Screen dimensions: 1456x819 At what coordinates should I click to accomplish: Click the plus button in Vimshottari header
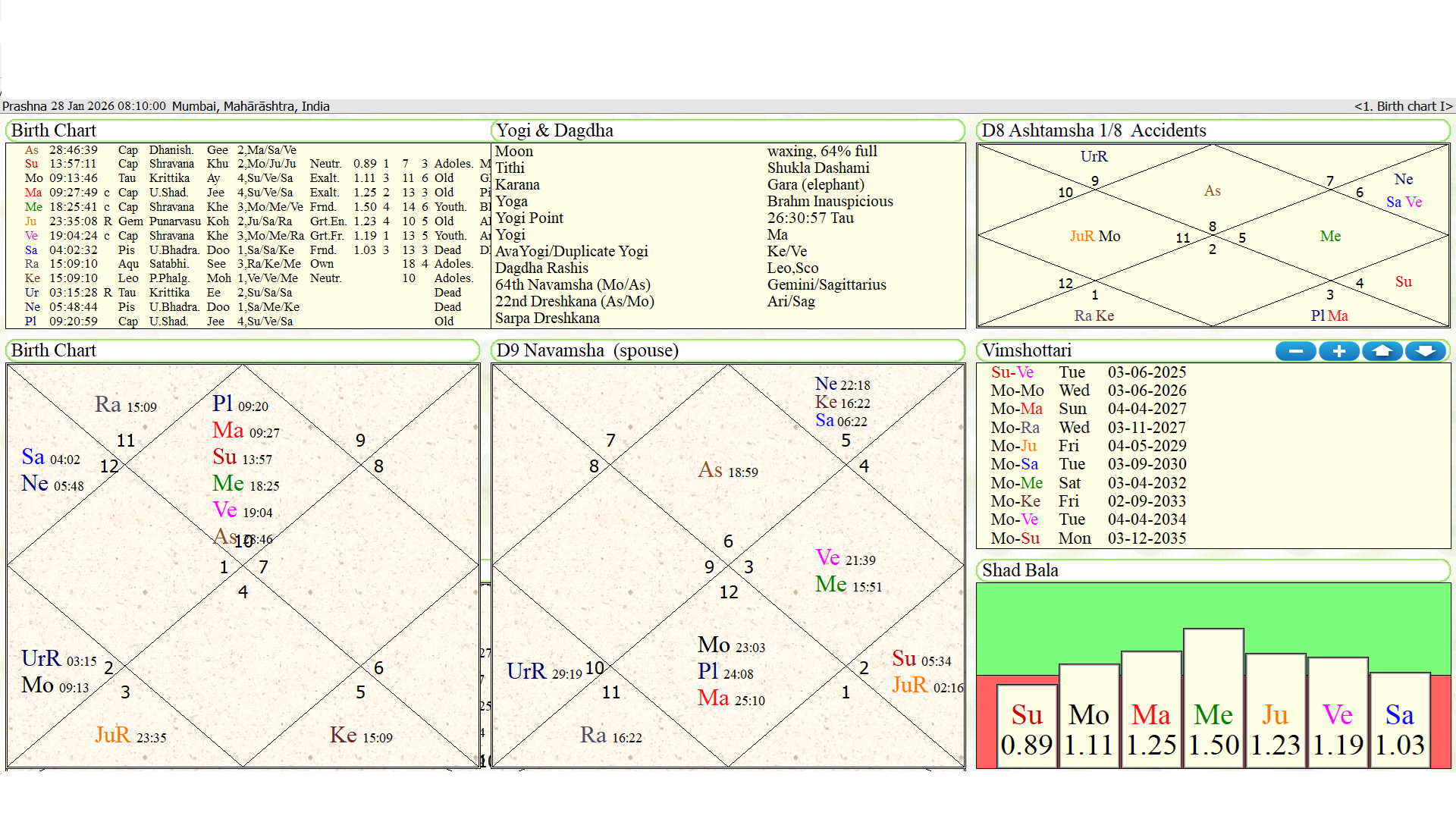pos(1338,351)
